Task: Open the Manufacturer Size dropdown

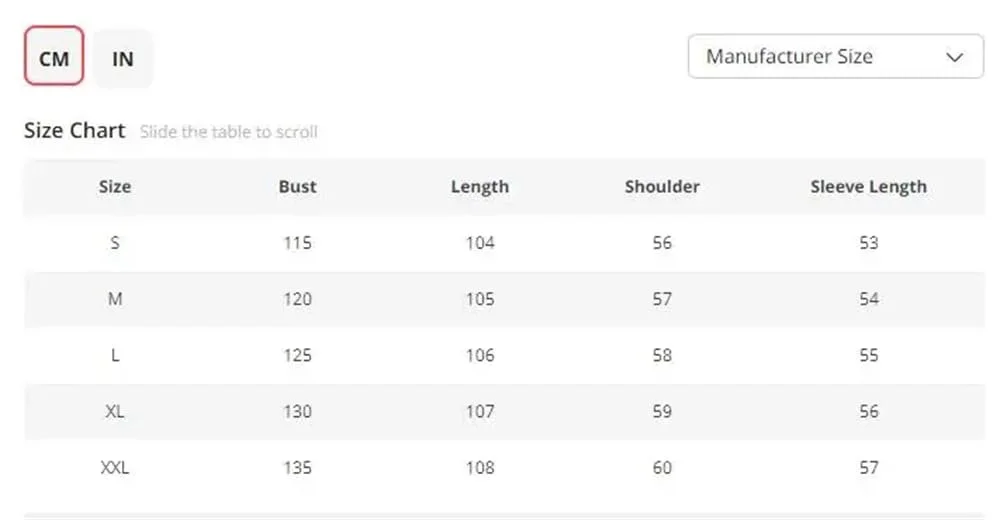Action: [x=835, y=57]
